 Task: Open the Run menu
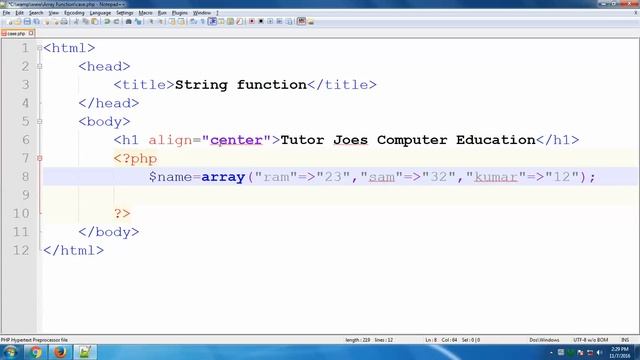[x=162, y=13]
